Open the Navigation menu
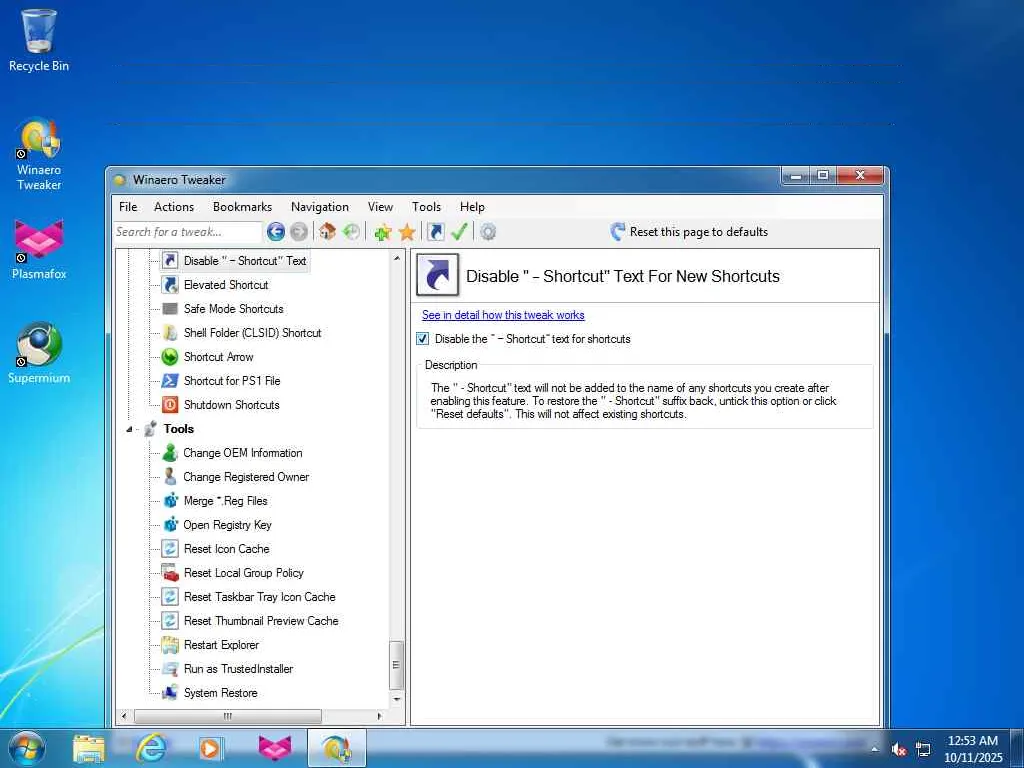The width and height of the screenshot is (1024, 768). pyautogui.click(x=319, y=207)
